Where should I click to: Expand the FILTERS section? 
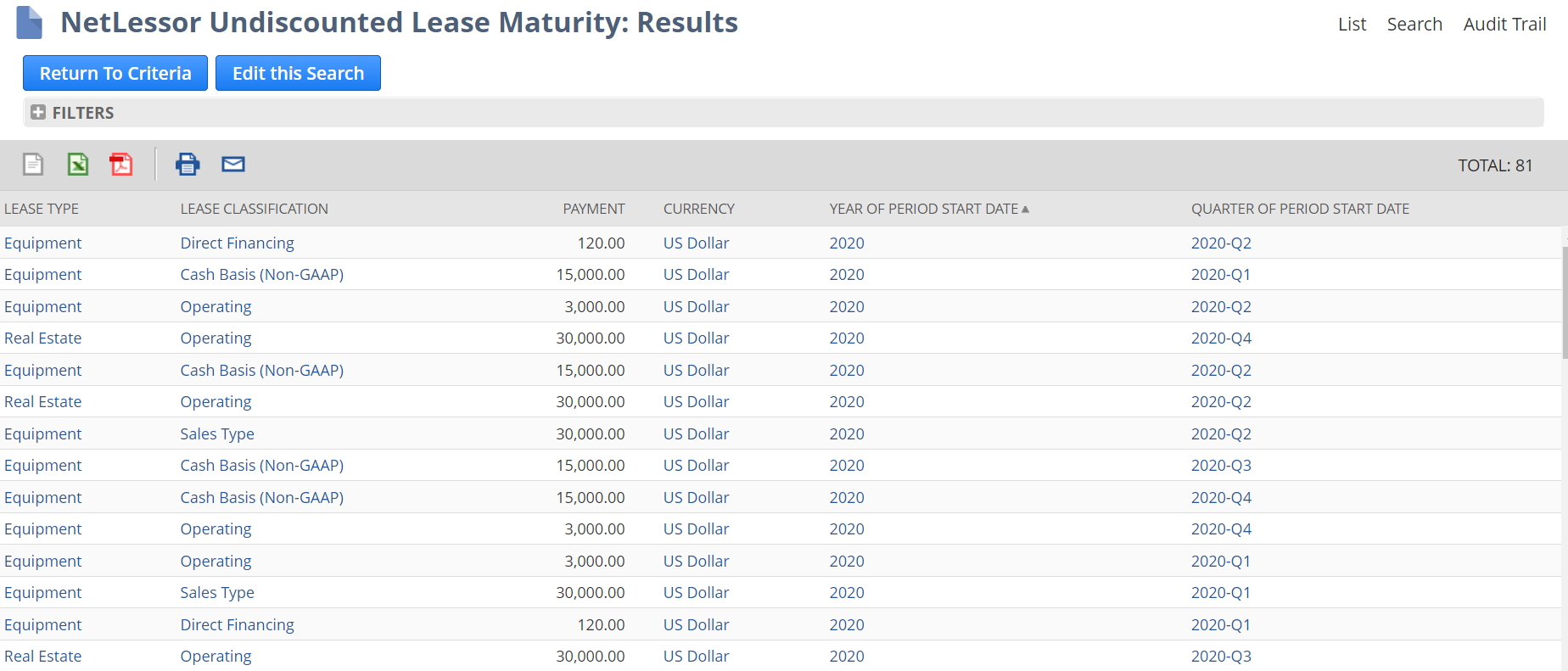(x=38, y=112)
